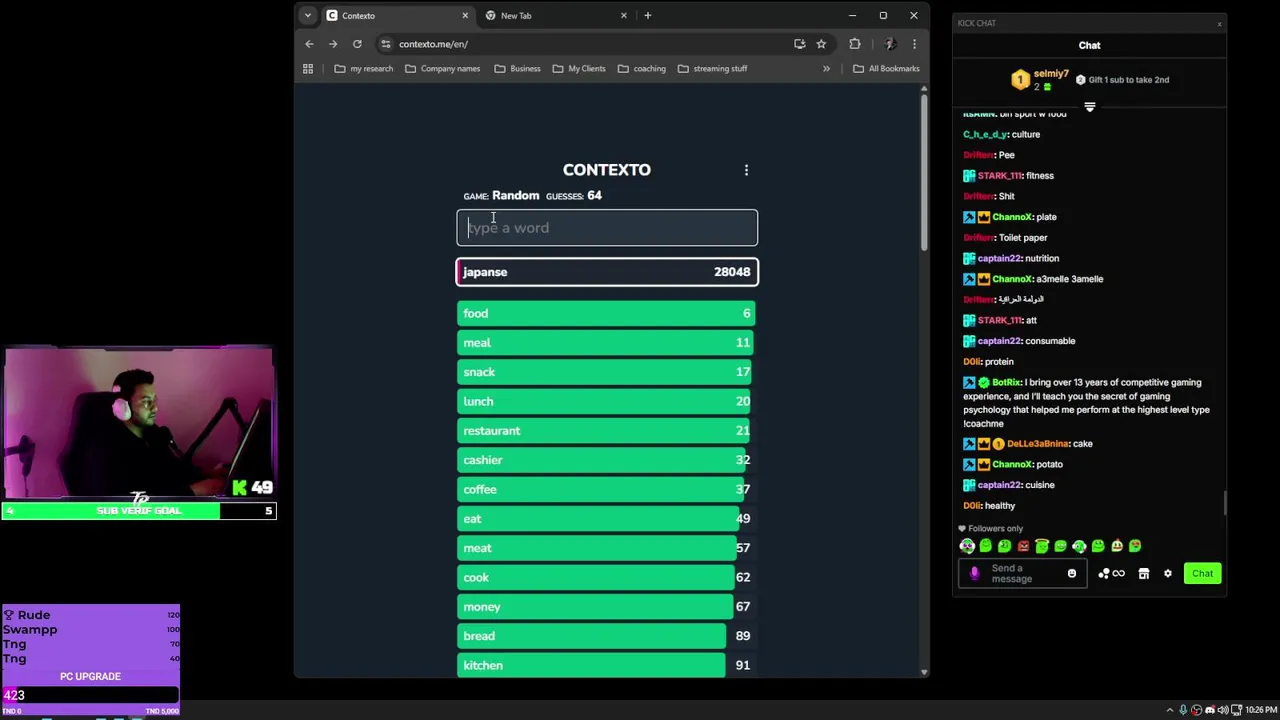Click the system tray volume icon
1280x720 pixels.
(x=1222, y=710)
